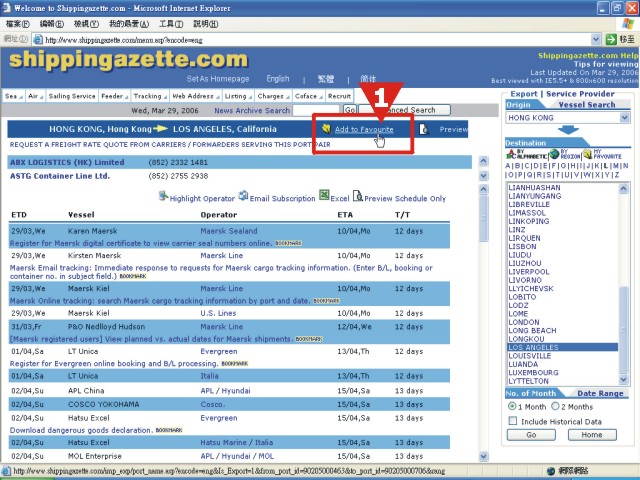Expand the Listing menu dropdown

[x=238, y=96]
